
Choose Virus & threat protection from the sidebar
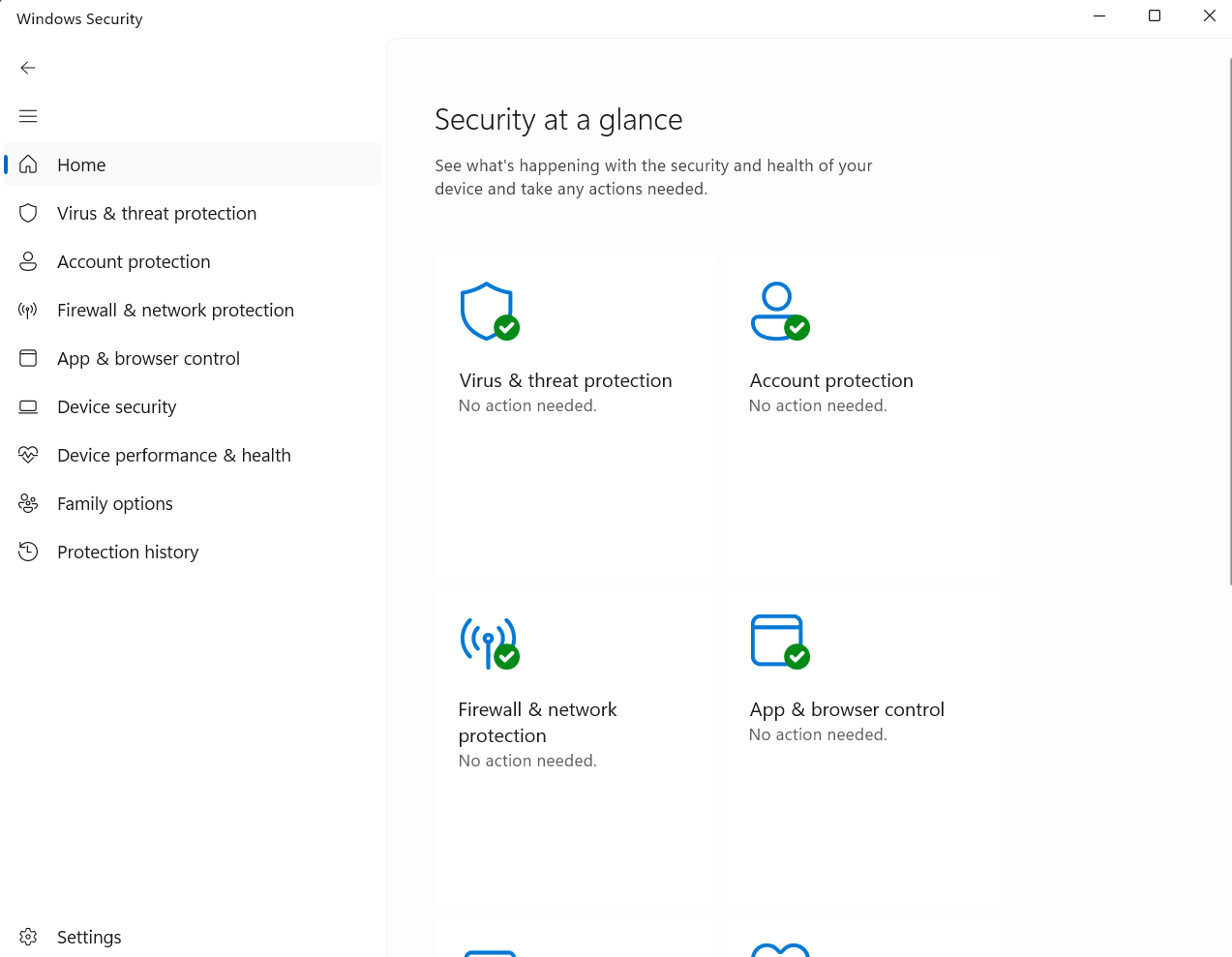point(157,213)
